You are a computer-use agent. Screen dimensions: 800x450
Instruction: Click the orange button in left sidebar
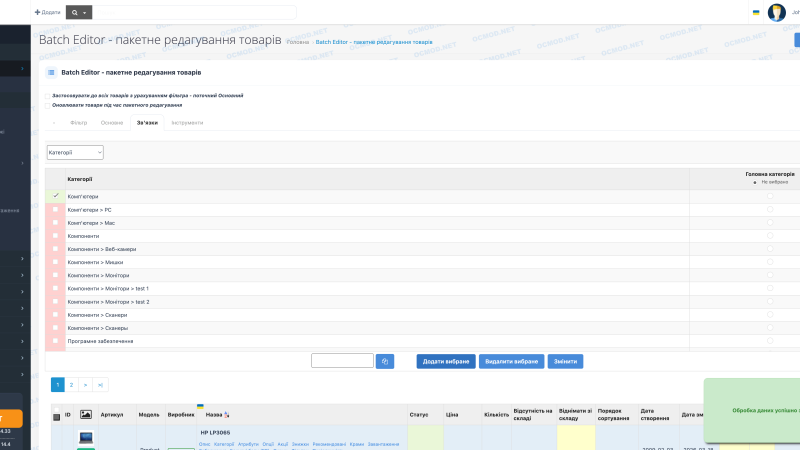pos(11,418)
